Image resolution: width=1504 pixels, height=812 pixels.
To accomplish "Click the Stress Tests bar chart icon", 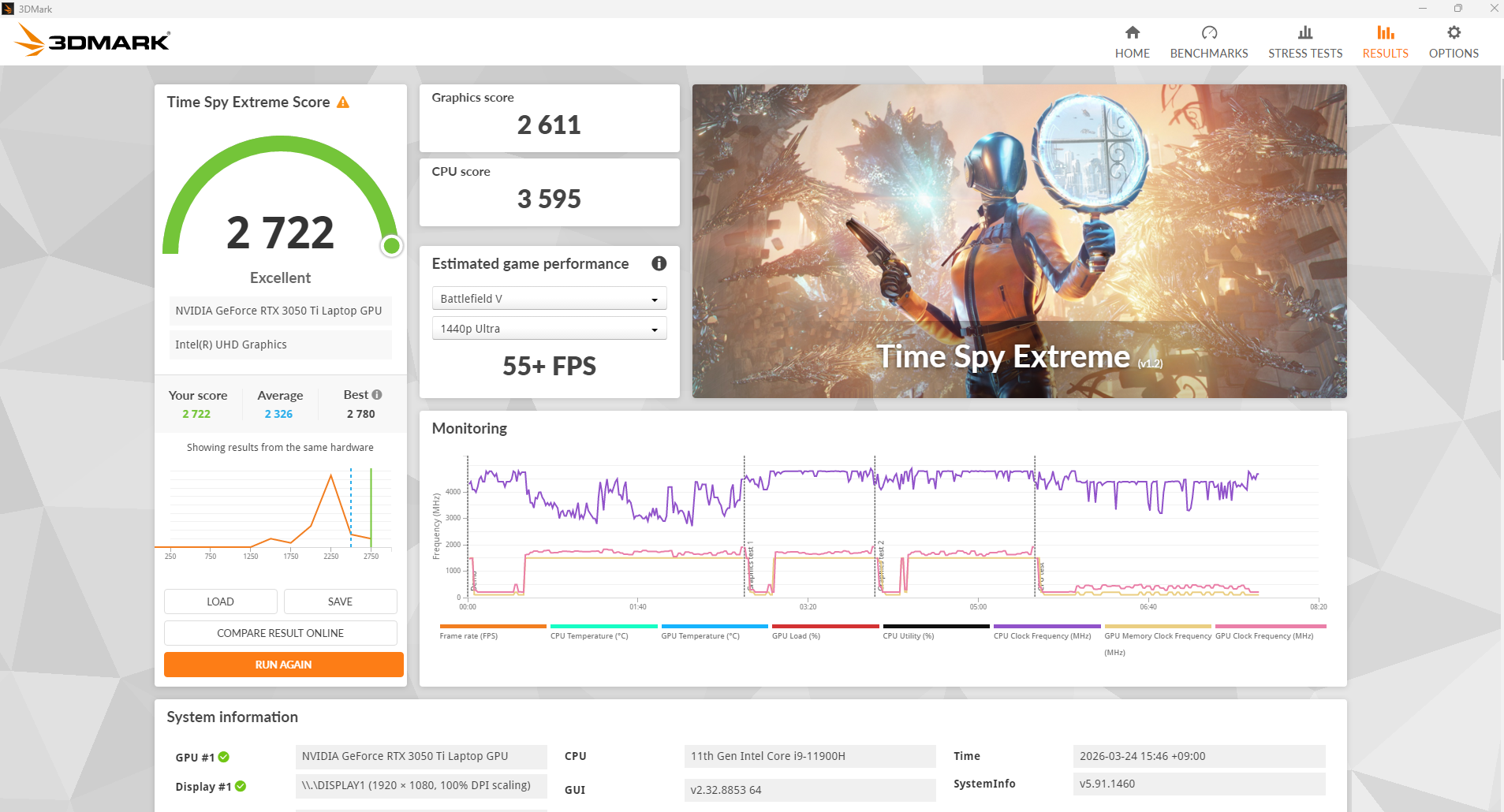I will click(x=1305, y=32).
